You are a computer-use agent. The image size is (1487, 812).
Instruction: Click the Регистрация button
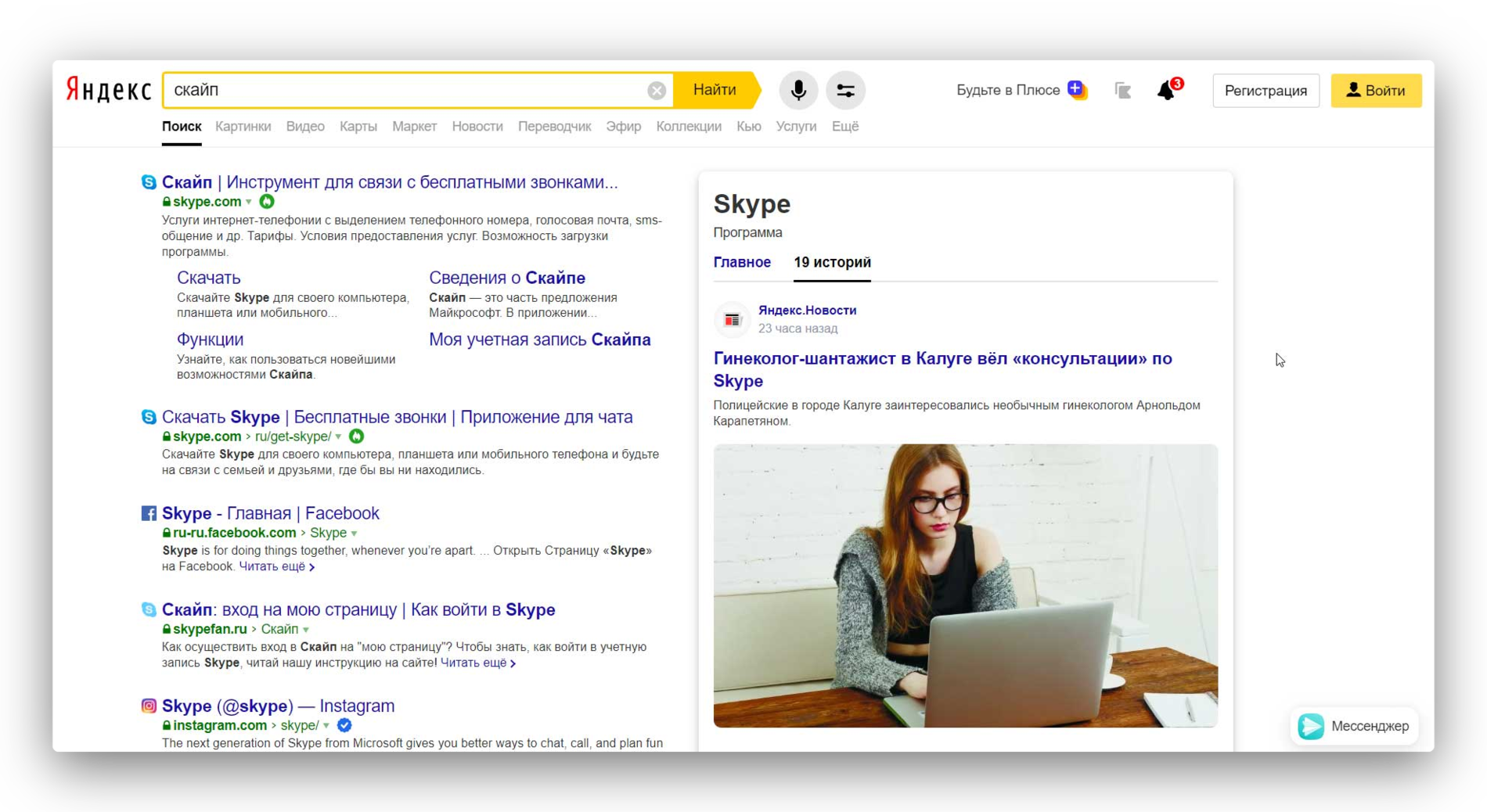tap(1266, 91)
